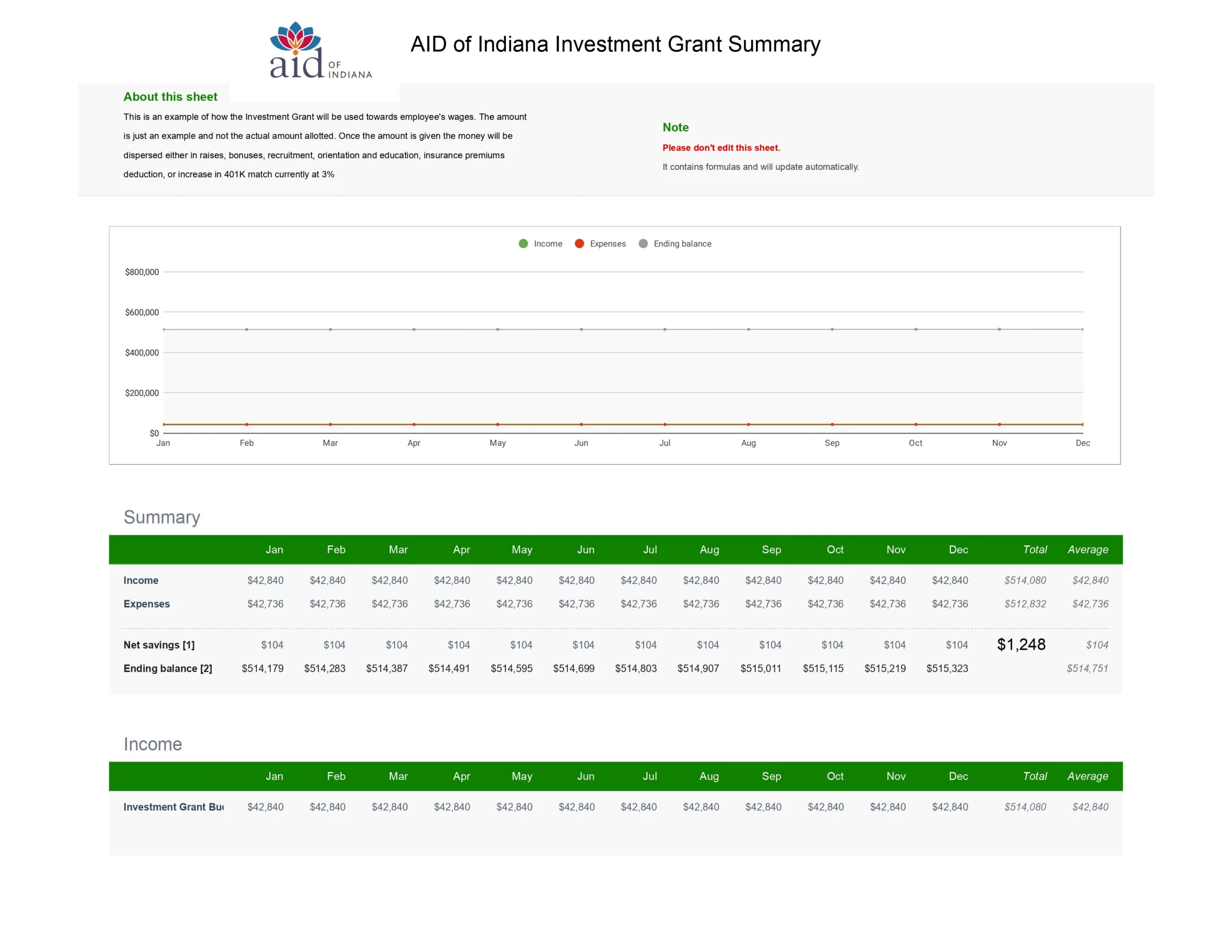
Task: Click the Ending balance legend label
Action: (682, 244)
